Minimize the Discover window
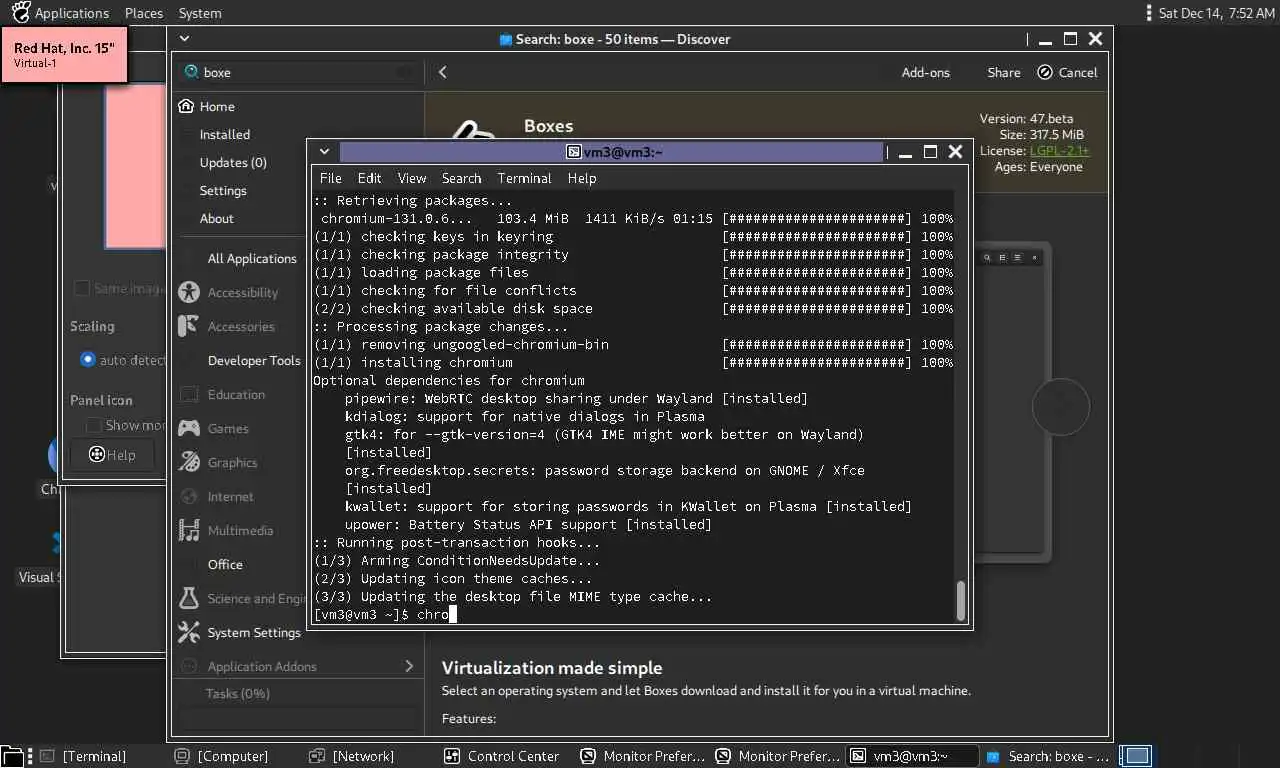This screenshot has height=768, width=1280. pyautogui.click(x=1045, y=39)
